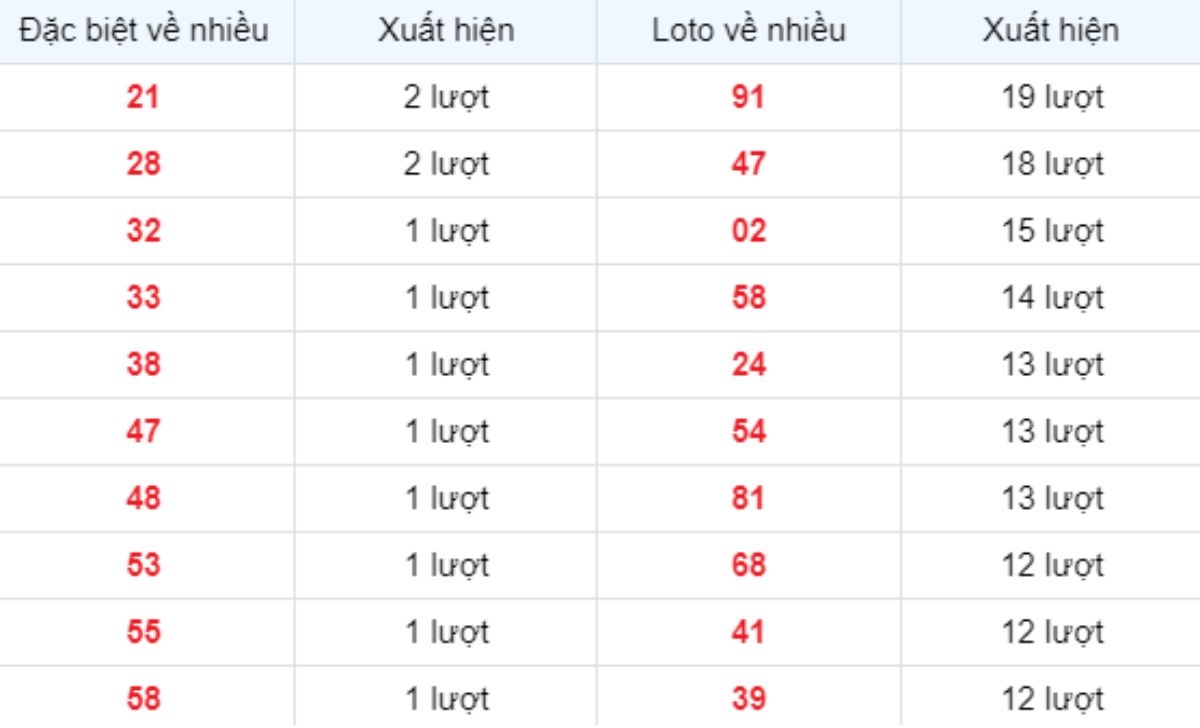
Task: Click the red number 33
Action: pyautogui.click(x=143, y=298)
